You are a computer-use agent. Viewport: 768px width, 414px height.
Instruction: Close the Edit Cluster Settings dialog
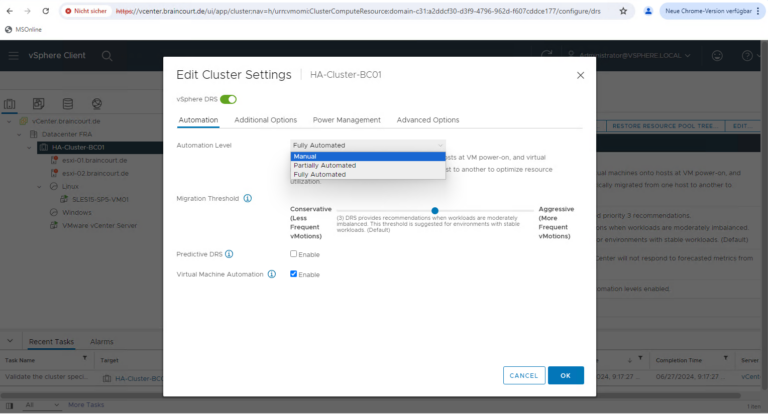pos(580,75)
